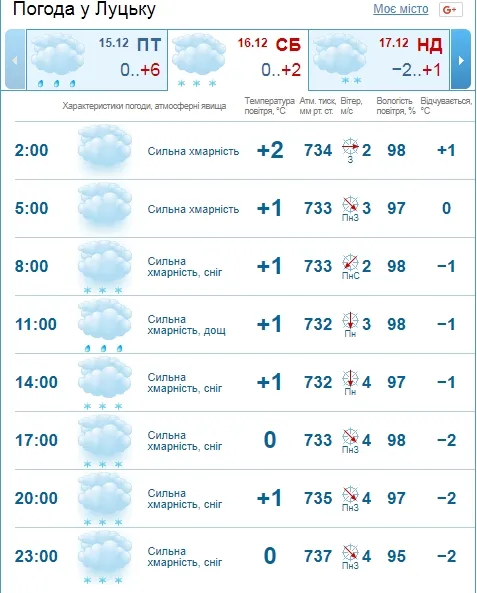Show previous days with the left arrow

click(15, 60)
